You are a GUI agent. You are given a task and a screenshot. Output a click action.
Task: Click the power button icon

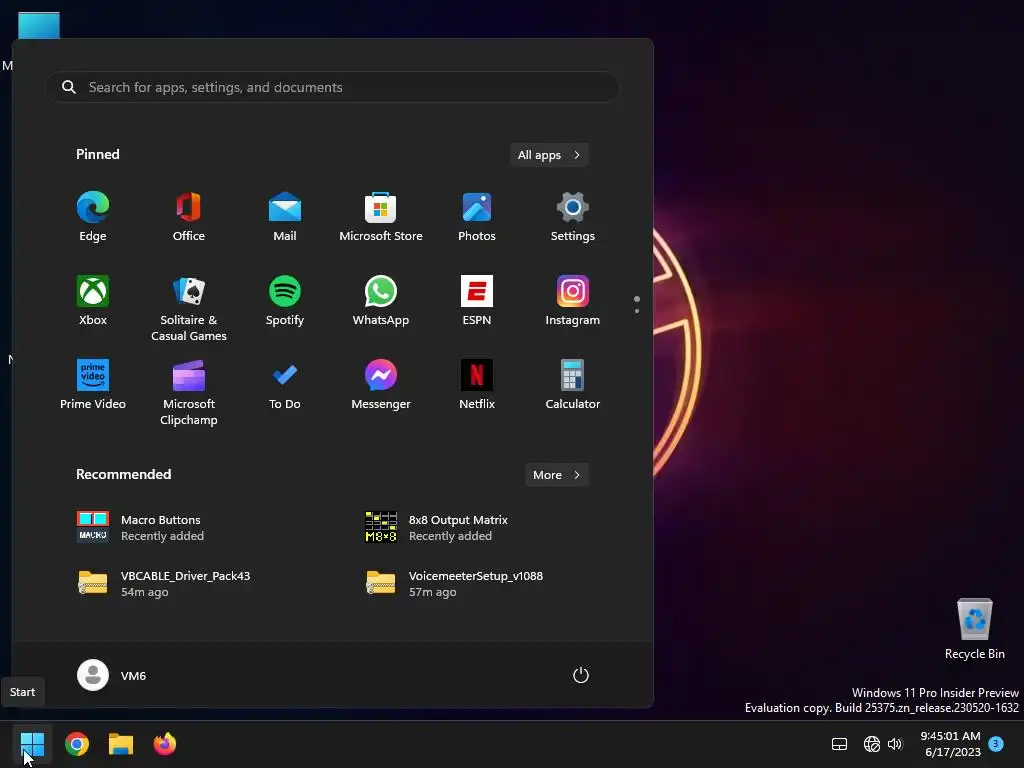581,675
